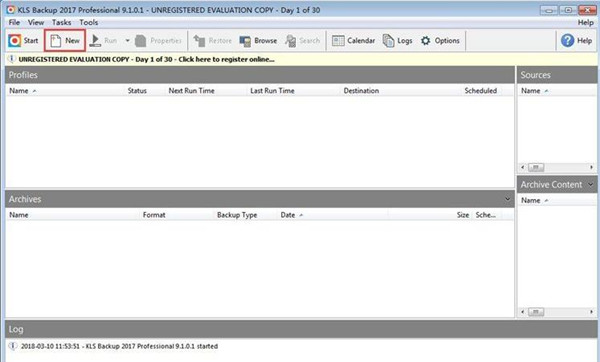Sort Sources by Name column
Viewport: 600px width, 362px height.
pyautogui.click(x=531, y=91)
